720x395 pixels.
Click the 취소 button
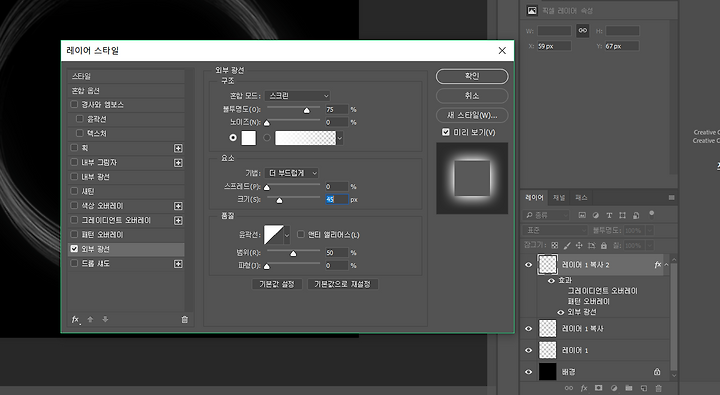pyautogui.click(x=472, y=96)
